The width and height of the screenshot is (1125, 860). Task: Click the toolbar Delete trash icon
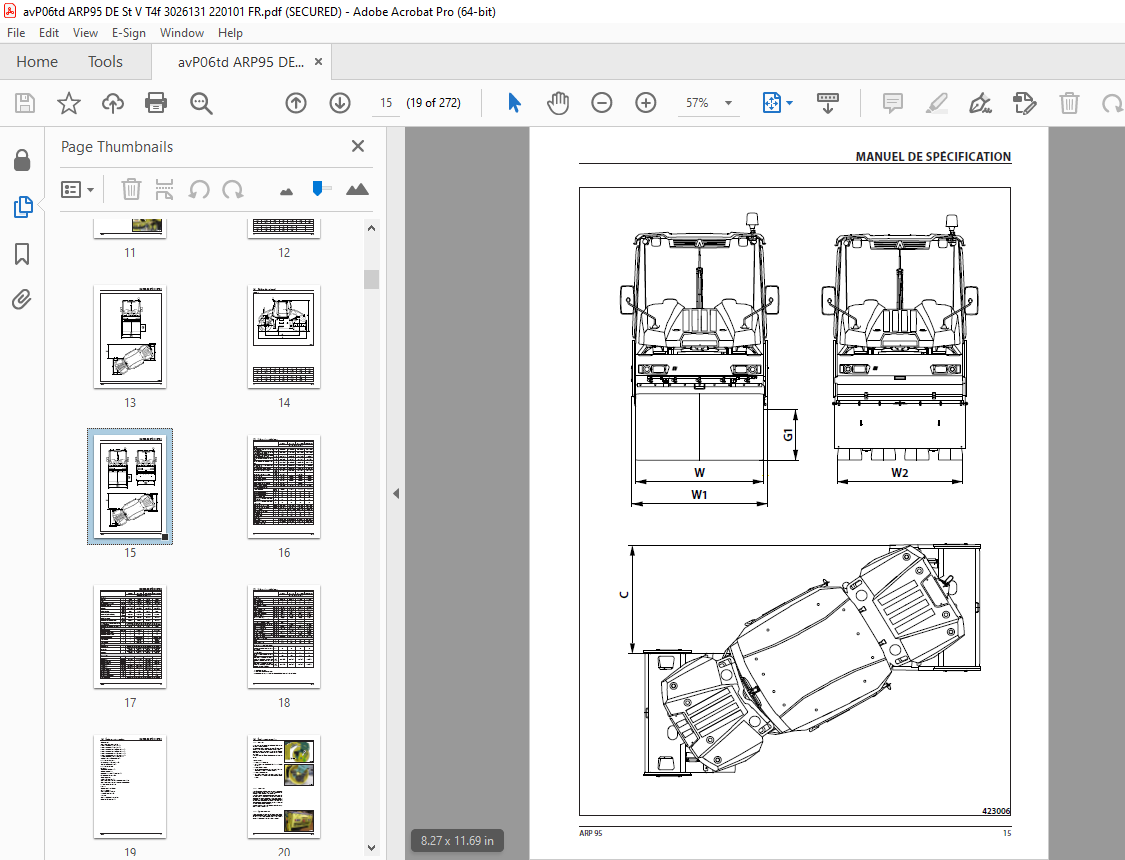(1069, 103)
